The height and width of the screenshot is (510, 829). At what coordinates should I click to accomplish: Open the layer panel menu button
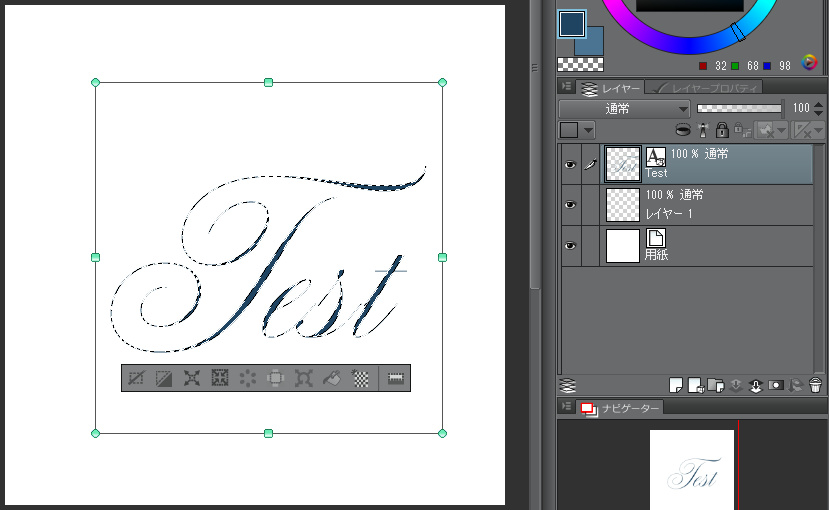click(566, 88)
